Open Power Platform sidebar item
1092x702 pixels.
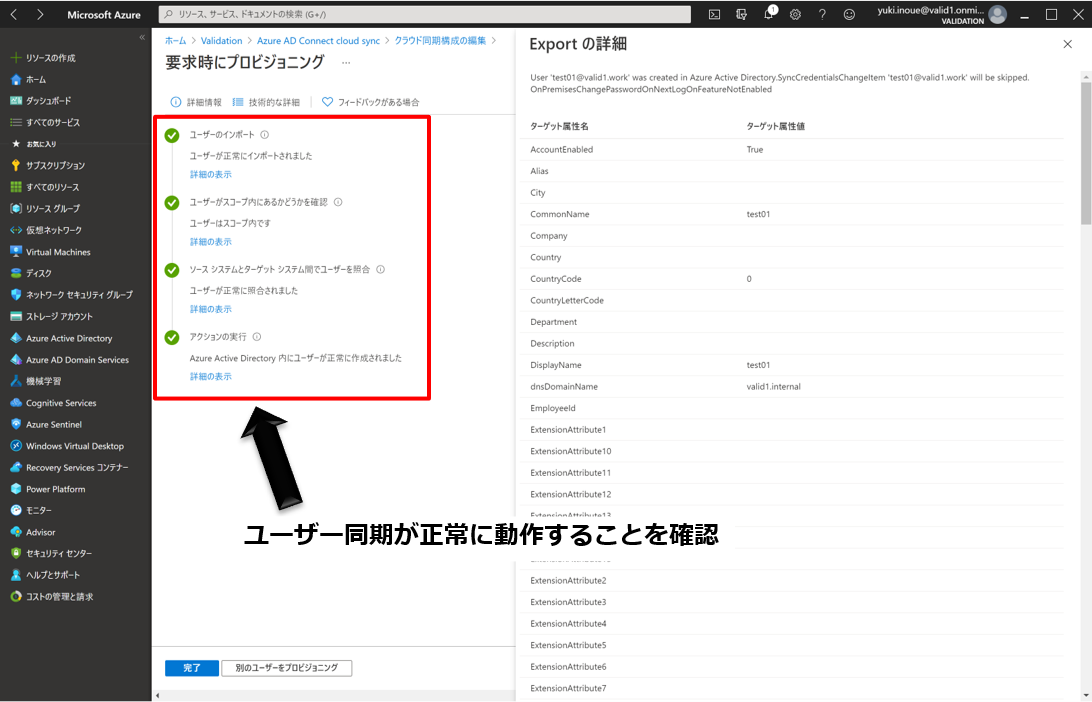point(48,490)
